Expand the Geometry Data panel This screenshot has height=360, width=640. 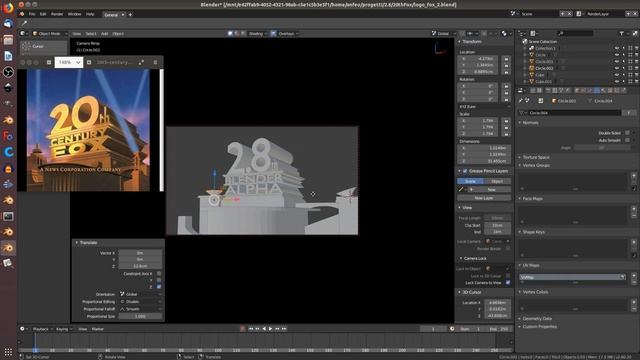pyautogui.click(x=537, y=318)
